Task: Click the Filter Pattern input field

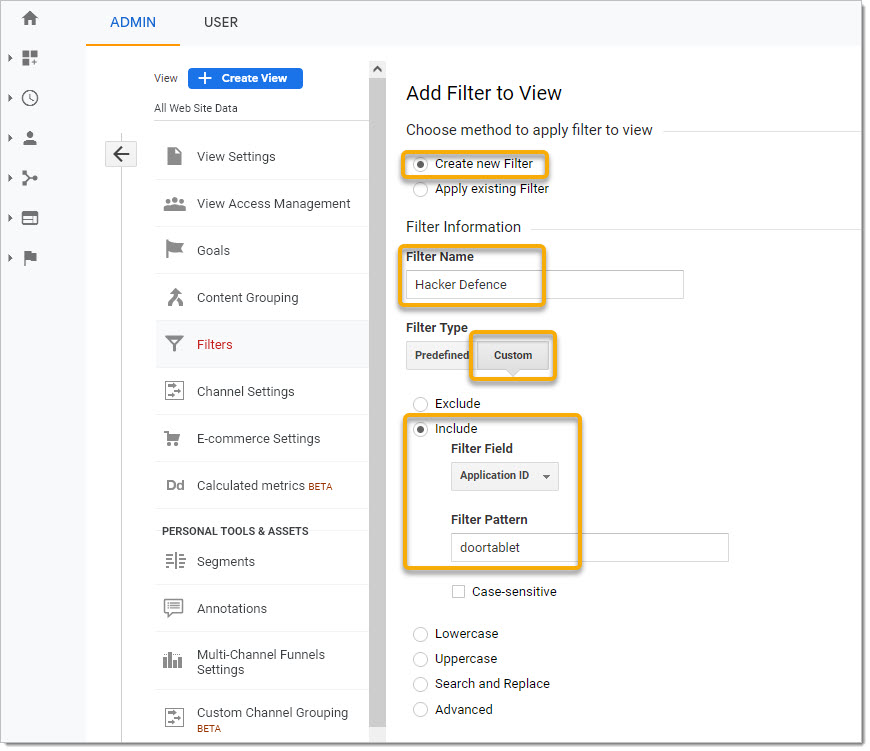Action: click(589, 547)
